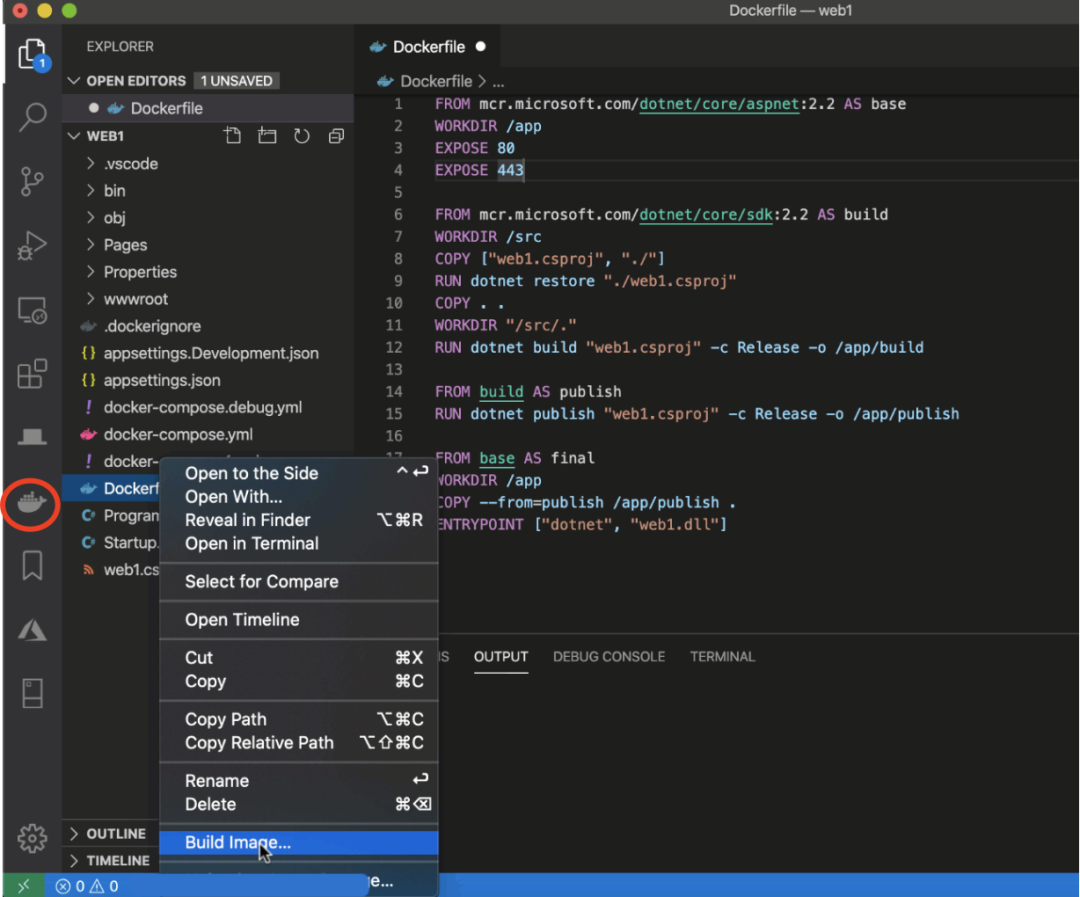Screen dimensions: 1080x897
Task: Open the Remote Explorer view icon
Action: tap(32, 310)
